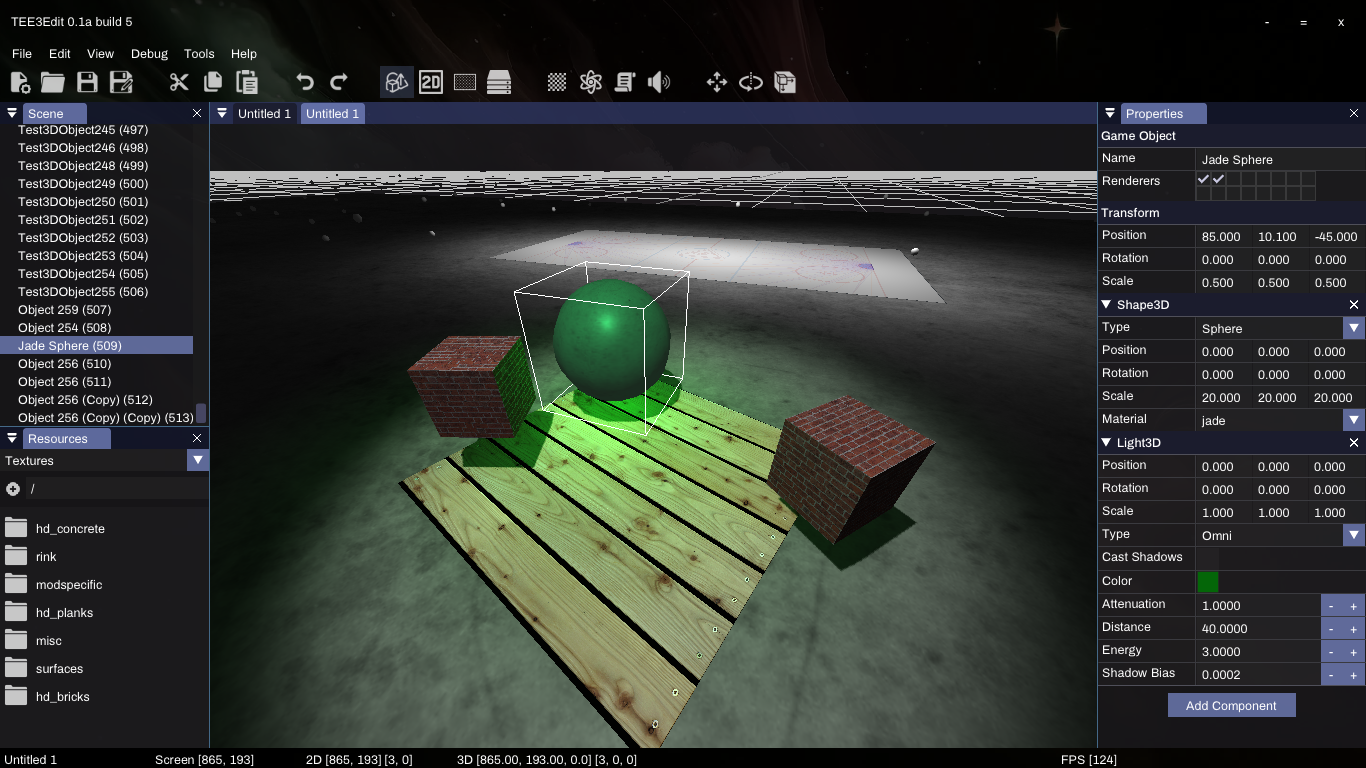
Task: Click the script editor toolbar icon
Action: pos(625,82)
